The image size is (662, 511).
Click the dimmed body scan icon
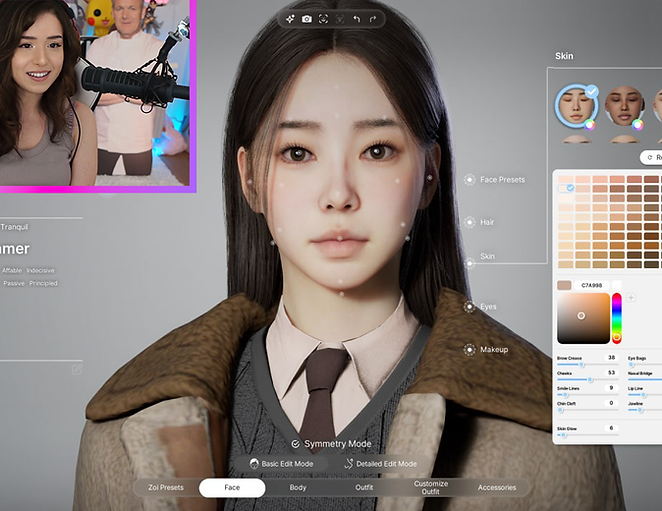click(340, 19)
